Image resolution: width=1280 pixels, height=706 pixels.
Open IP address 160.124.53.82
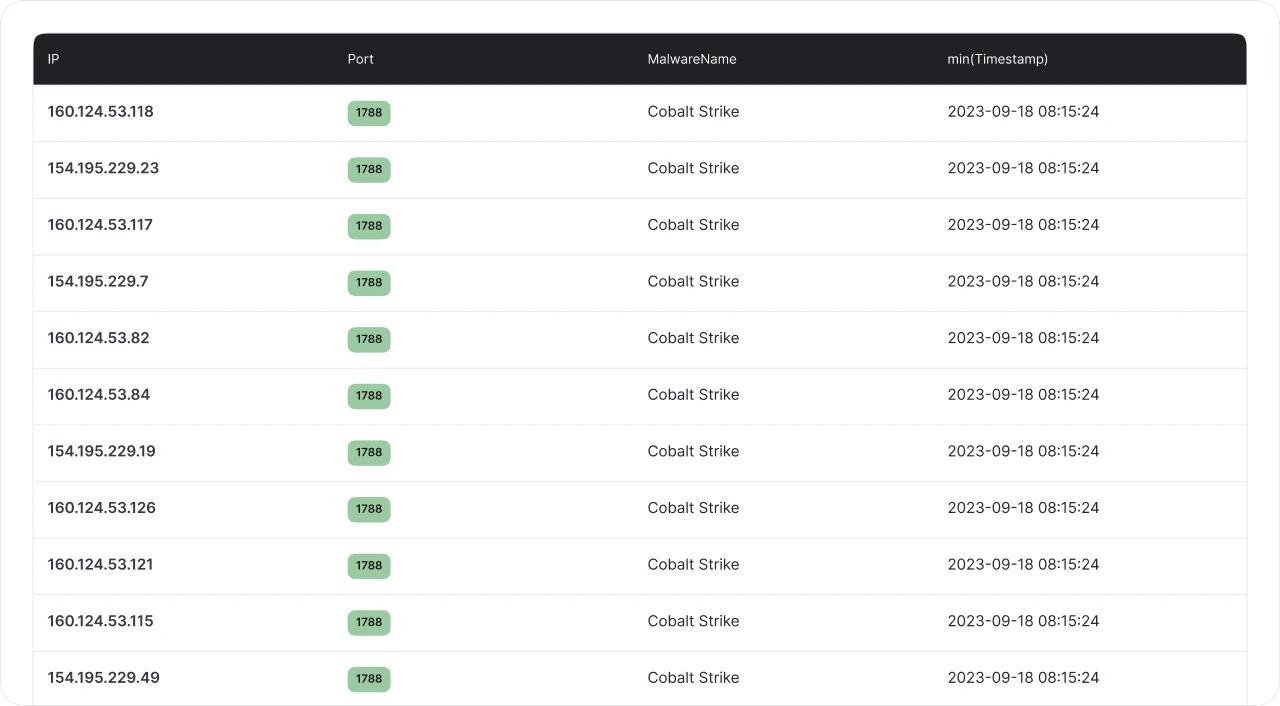pos(98,338)
